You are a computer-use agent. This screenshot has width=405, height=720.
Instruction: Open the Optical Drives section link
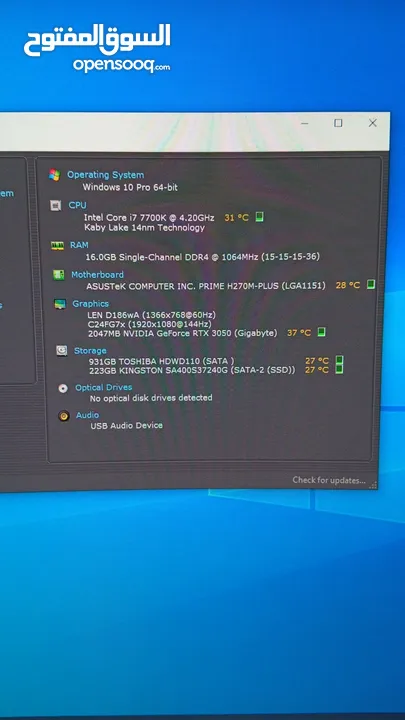(x=104, y=388)
